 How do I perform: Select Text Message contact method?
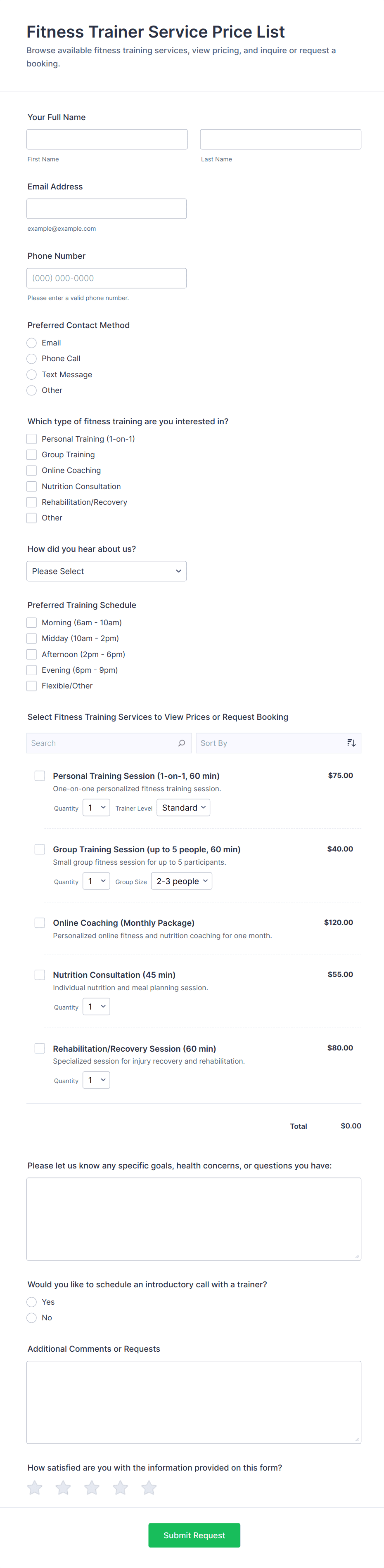coord(32,374)
